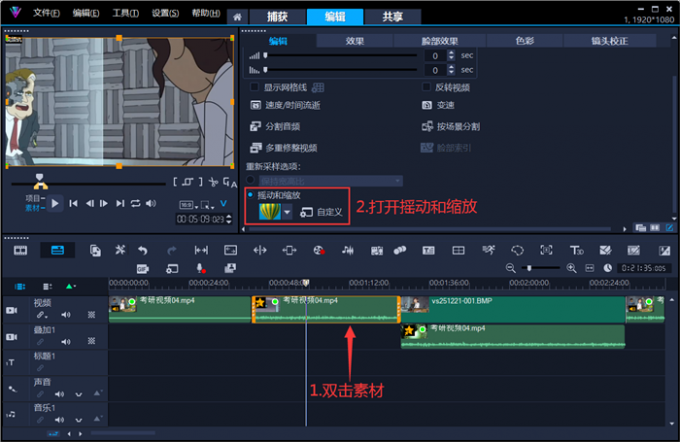Screen dimensions: 680x442
Task: Select the 保持宽高比 resampling radio button
Action: 250,180
